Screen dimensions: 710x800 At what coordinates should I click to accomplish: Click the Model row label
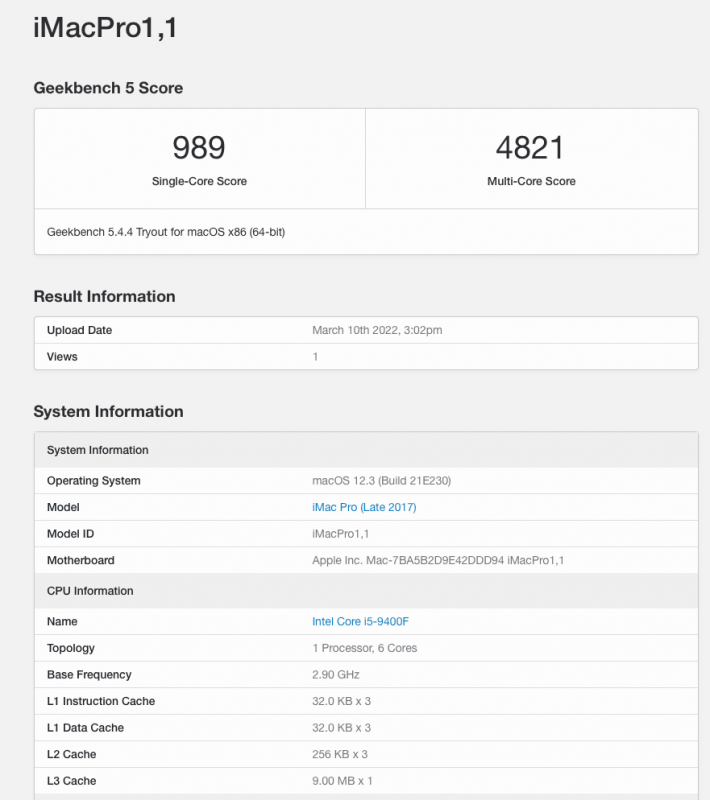[x=63, y=507]
